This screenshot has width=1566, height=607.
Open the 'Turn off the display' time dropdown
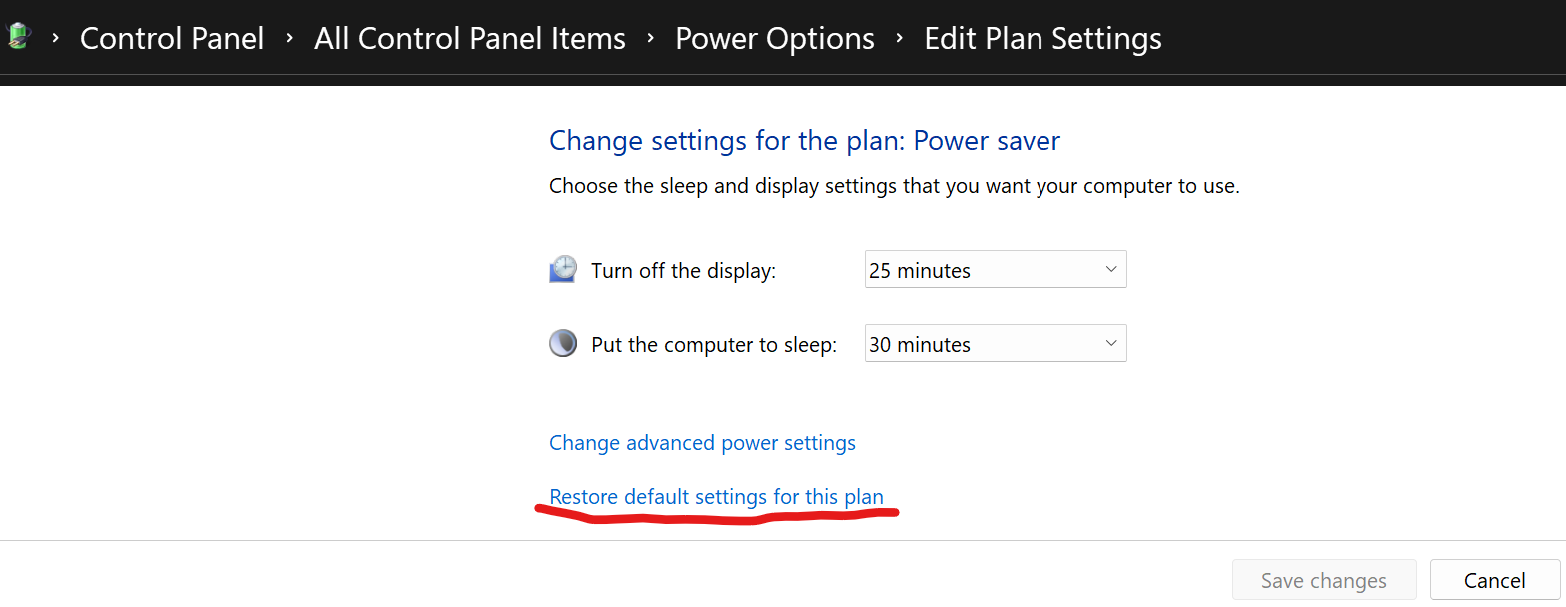(995, 269)
